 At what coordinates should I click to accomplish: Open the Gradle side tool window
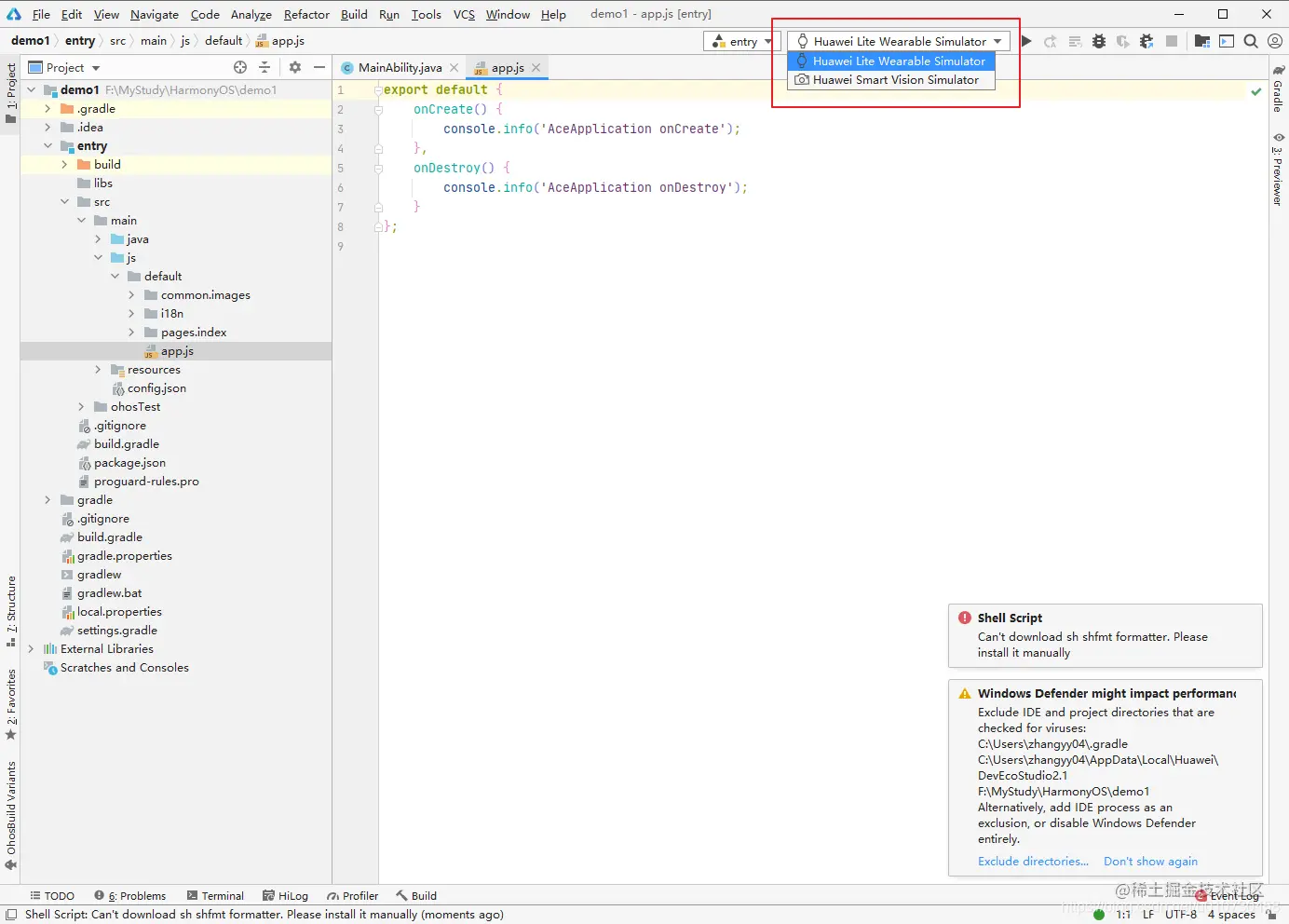[1279, 88]
